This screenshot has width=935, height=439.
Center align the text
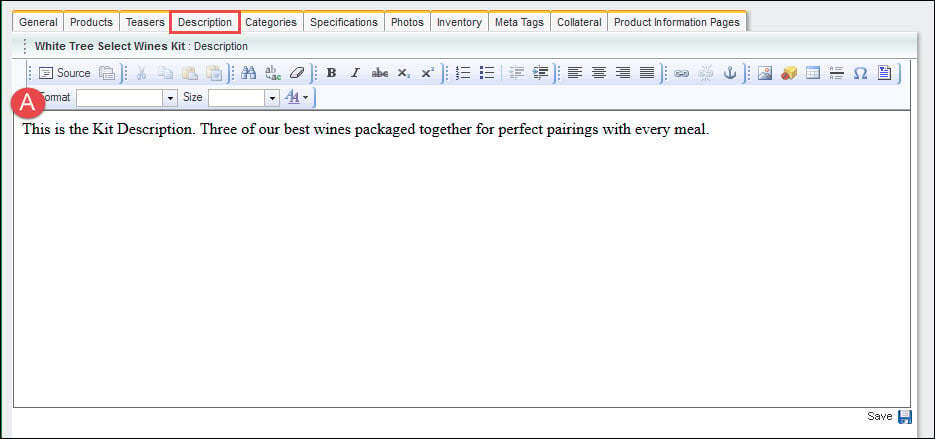point(599,73)
